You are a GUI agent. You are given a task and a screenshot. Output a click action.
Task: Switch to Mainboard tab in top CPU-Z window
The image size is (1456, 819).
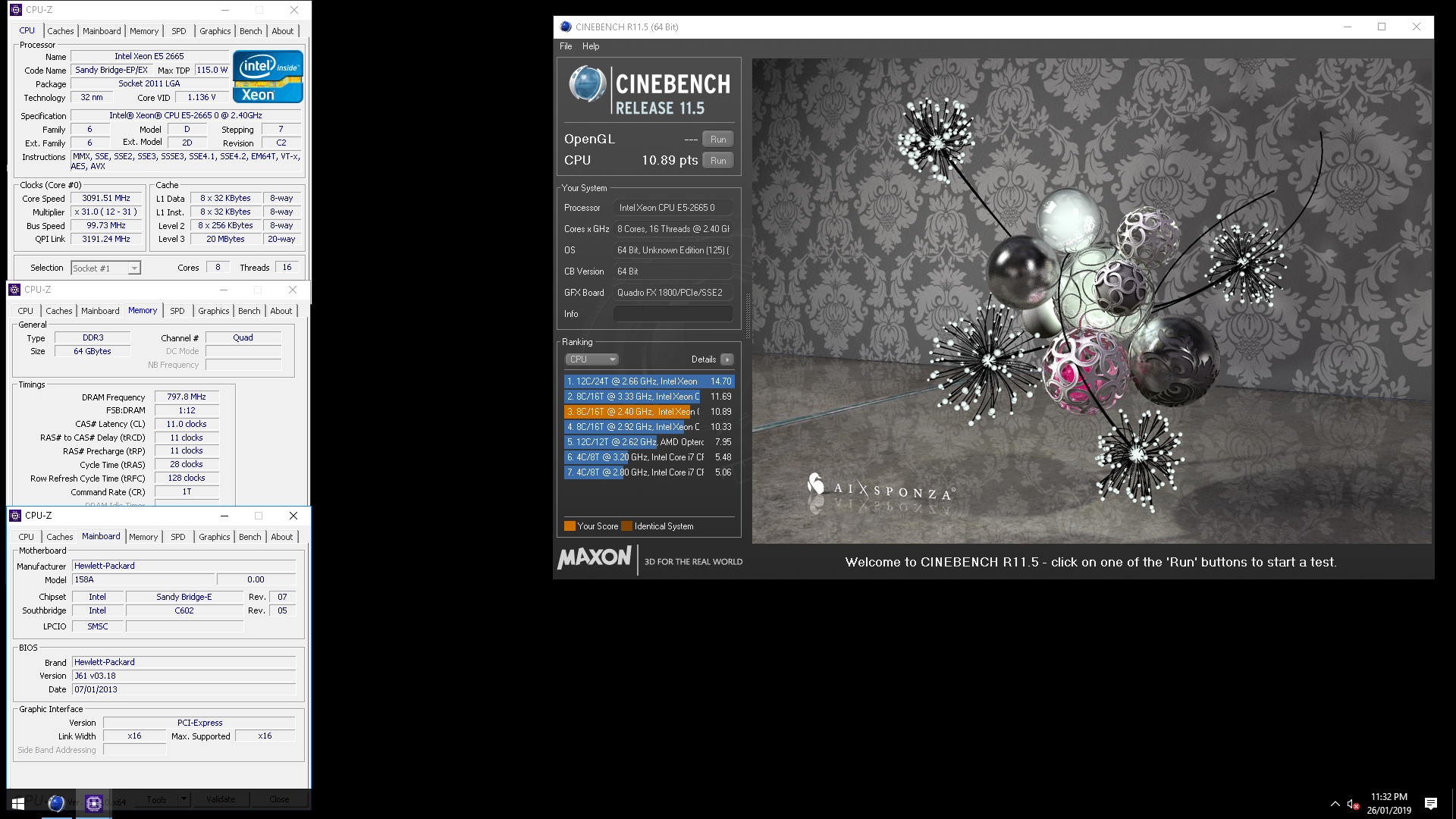[102, 31]
